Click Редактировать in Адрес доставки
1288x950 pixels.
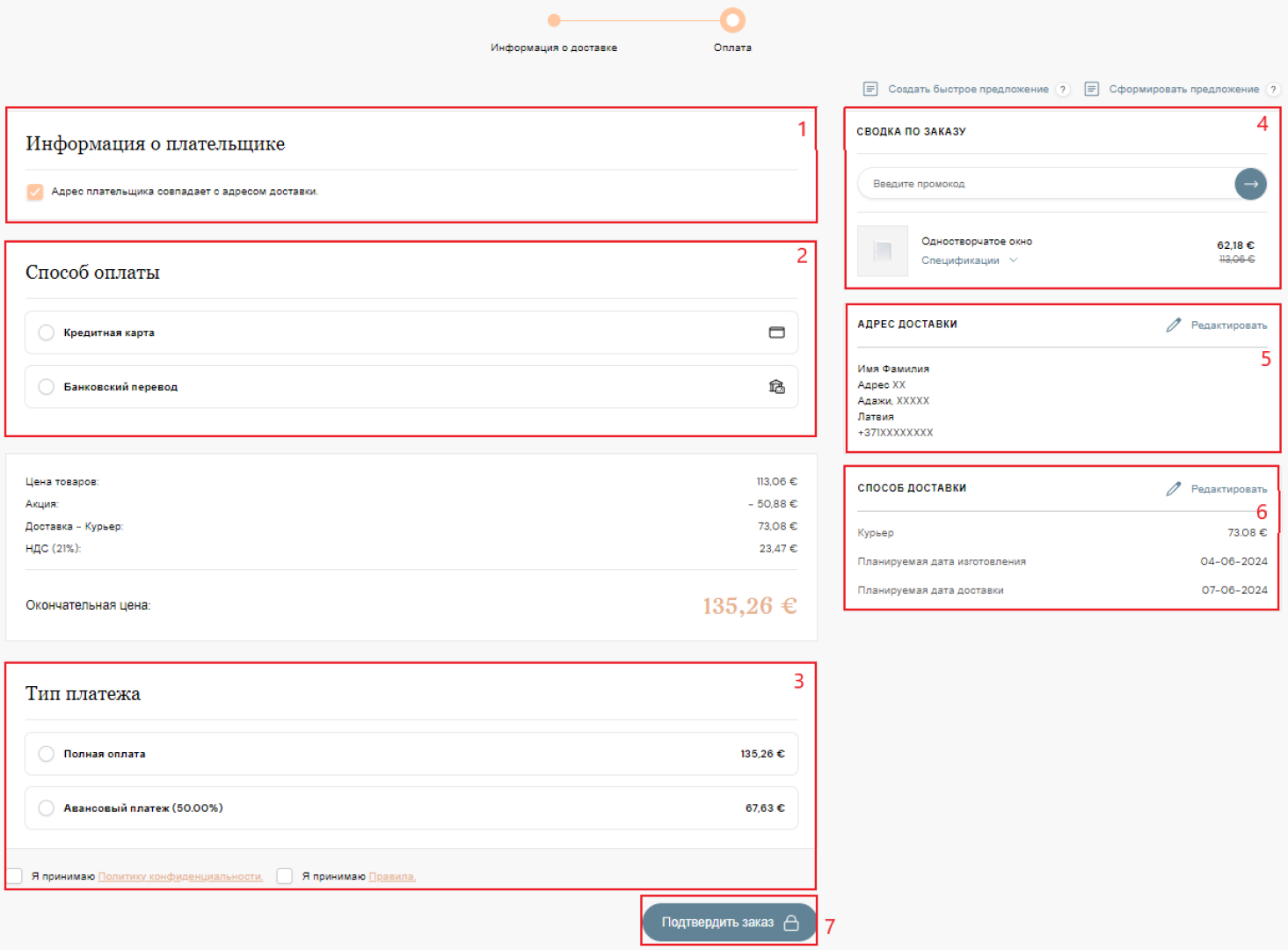point(1229,325)
